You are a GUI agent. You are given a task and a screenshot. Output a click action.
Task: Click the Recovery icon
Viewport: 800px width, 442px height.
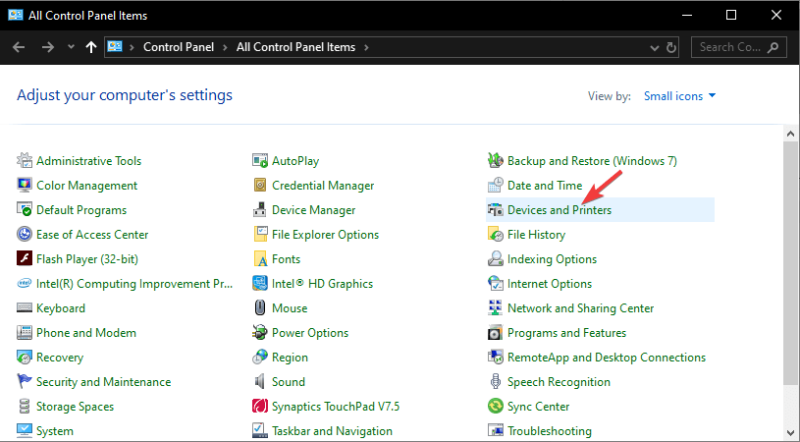point(24,357)
